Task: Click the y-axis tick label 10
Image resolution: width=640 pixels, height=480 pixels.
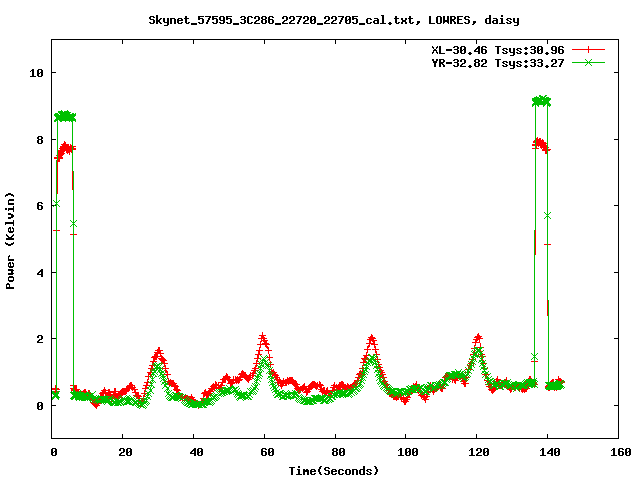Action: pos(36,73)
